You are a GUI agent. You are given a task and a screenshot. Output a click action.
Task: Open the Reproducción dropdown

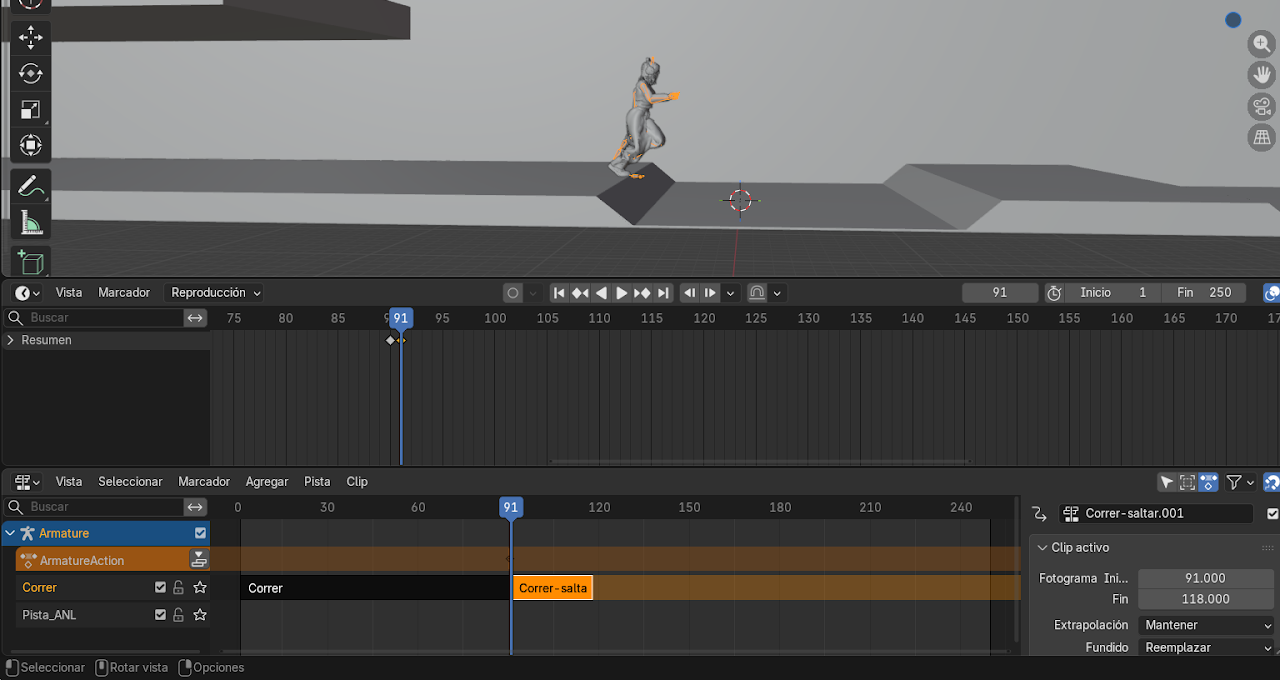pos(216,293)
